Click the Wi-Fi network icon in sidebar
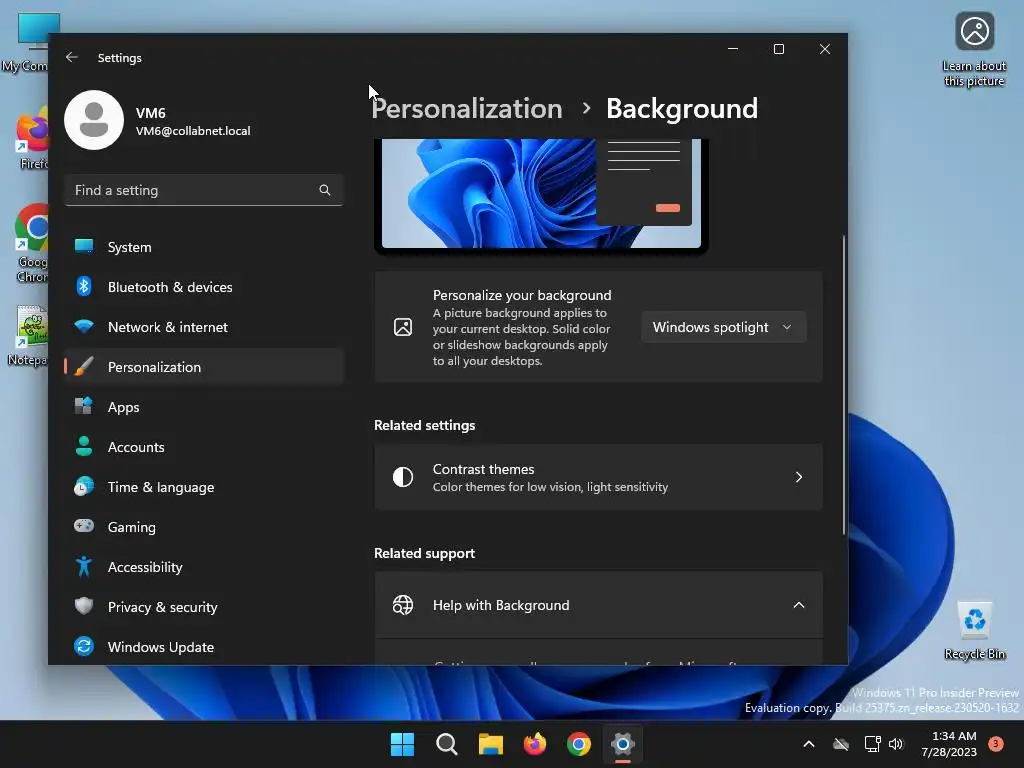Viewport: 1024px width, 768px height. pos(84,326)
